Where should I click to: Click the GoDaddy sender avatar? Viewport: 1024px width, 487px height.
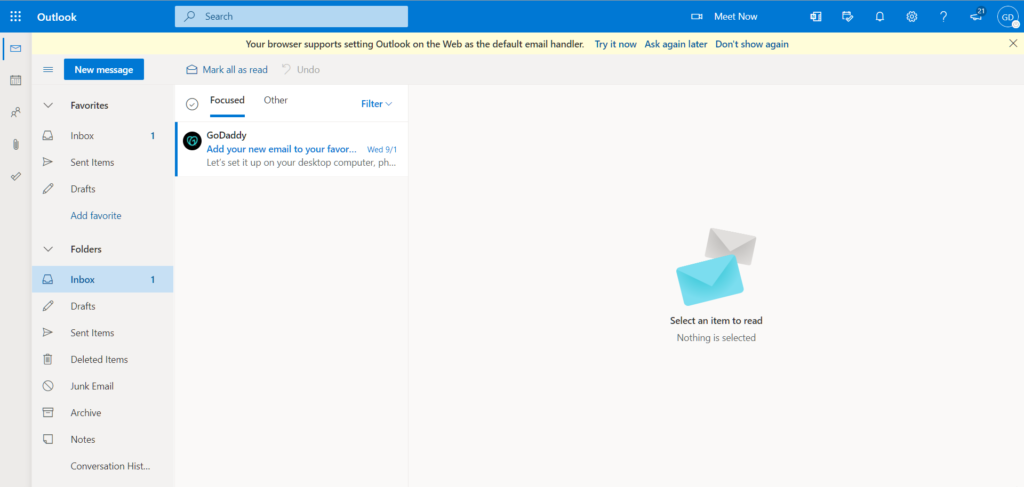tap(192, 140)
